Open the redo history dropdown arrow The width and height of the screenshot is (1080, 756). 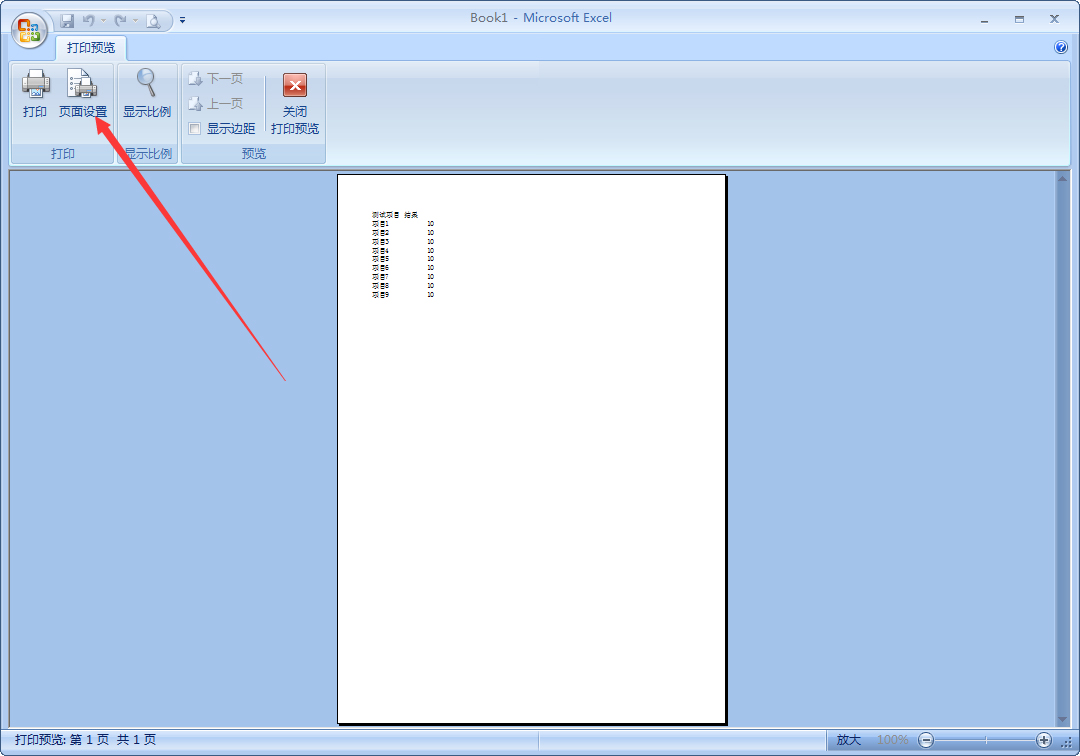tap(135, 20)
